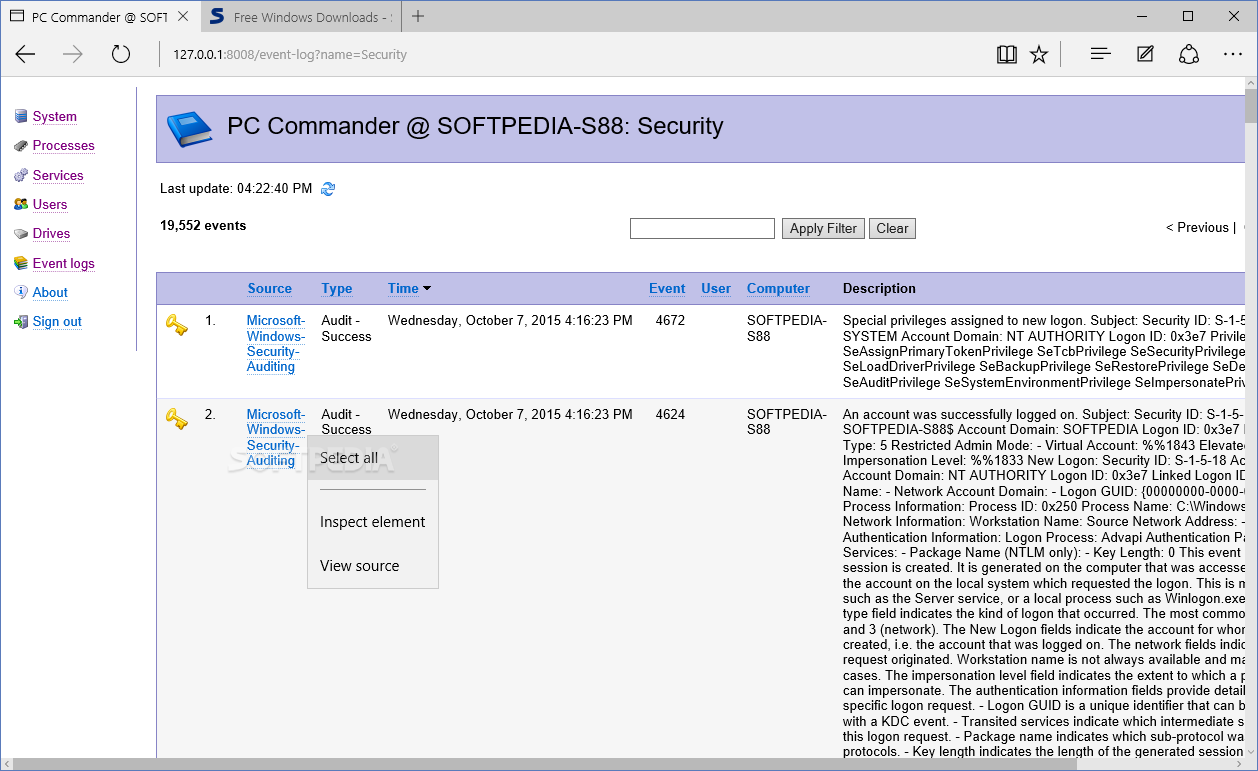The height and width of the screenshot is (771, 1258).
Task: Click the 19,552 events count text
Action: (x=203, y=226)
